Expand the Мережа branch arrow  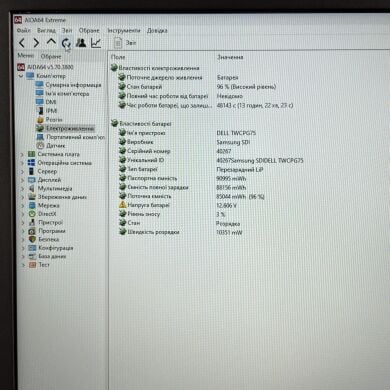(x=23, y=205)
